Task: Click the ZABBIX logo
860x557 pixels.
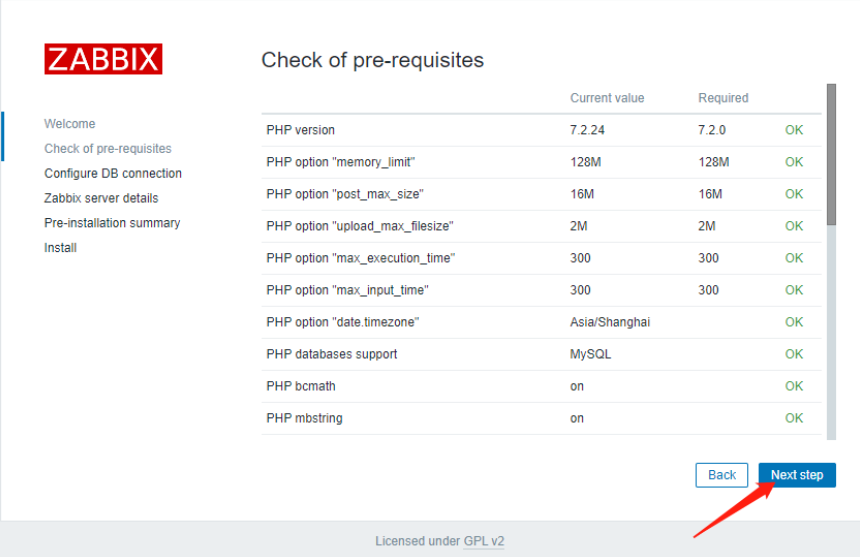Action: (x=103, y=59)
